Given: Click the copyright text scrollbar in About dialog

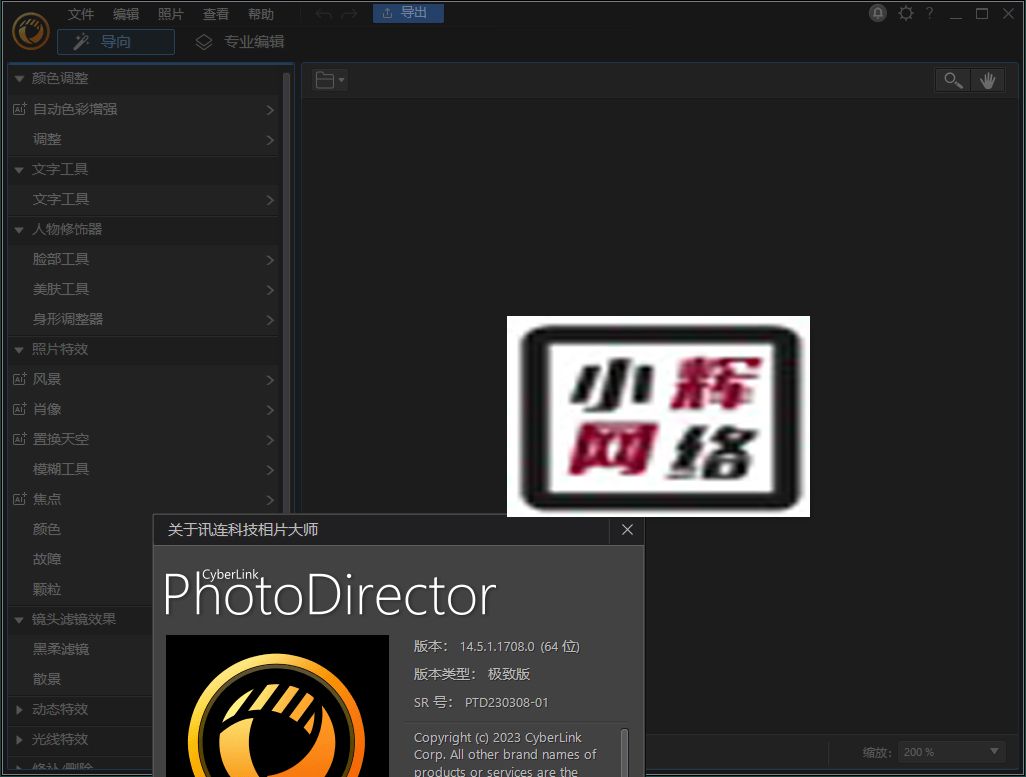Looking at the screenshot, I should (624, 751).
